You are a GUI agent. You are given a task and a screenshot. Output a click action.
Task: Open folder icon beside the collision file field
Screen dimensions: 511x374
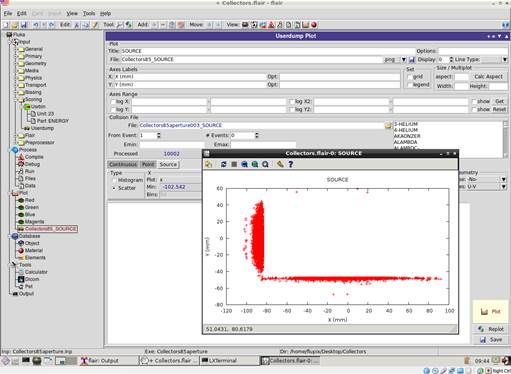(x=388, y=126)
